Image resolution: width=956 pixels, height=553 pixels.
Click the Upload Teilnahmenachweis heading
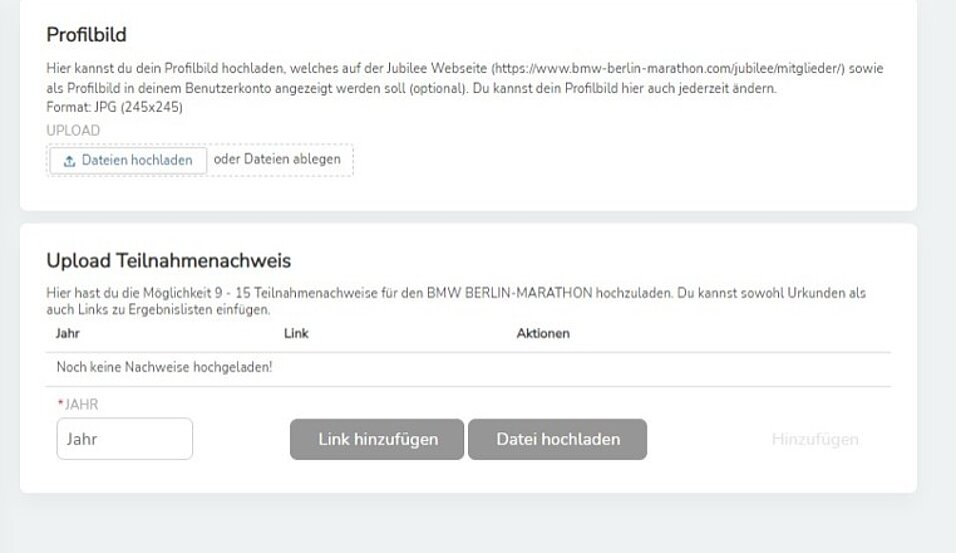click(x=169, y=260)
